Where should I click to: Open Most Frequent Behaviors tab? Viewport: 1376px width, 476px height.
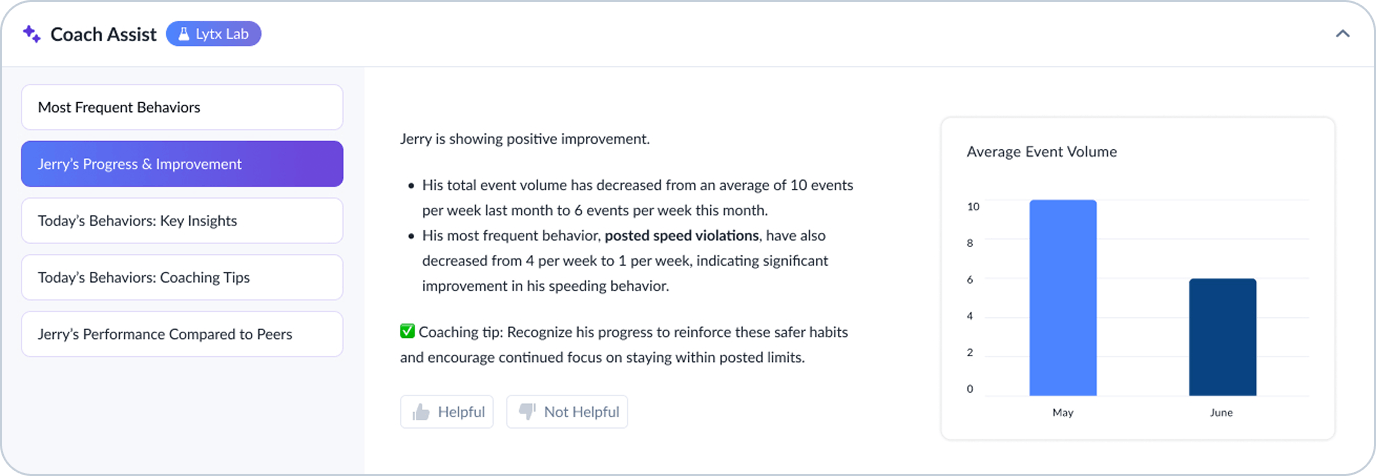[182, 107]
